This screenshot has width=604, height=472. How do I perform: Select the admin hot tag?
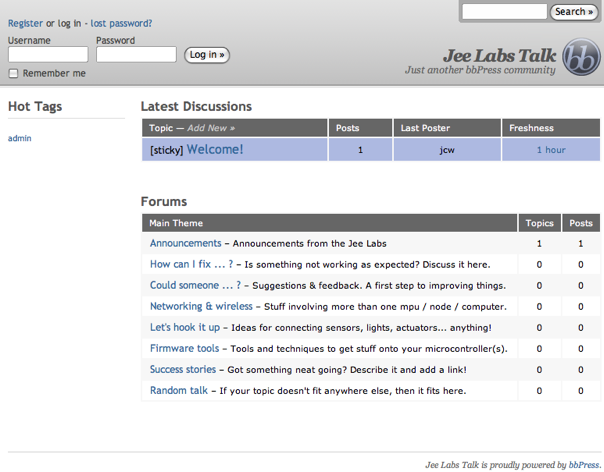pos(20,138)
